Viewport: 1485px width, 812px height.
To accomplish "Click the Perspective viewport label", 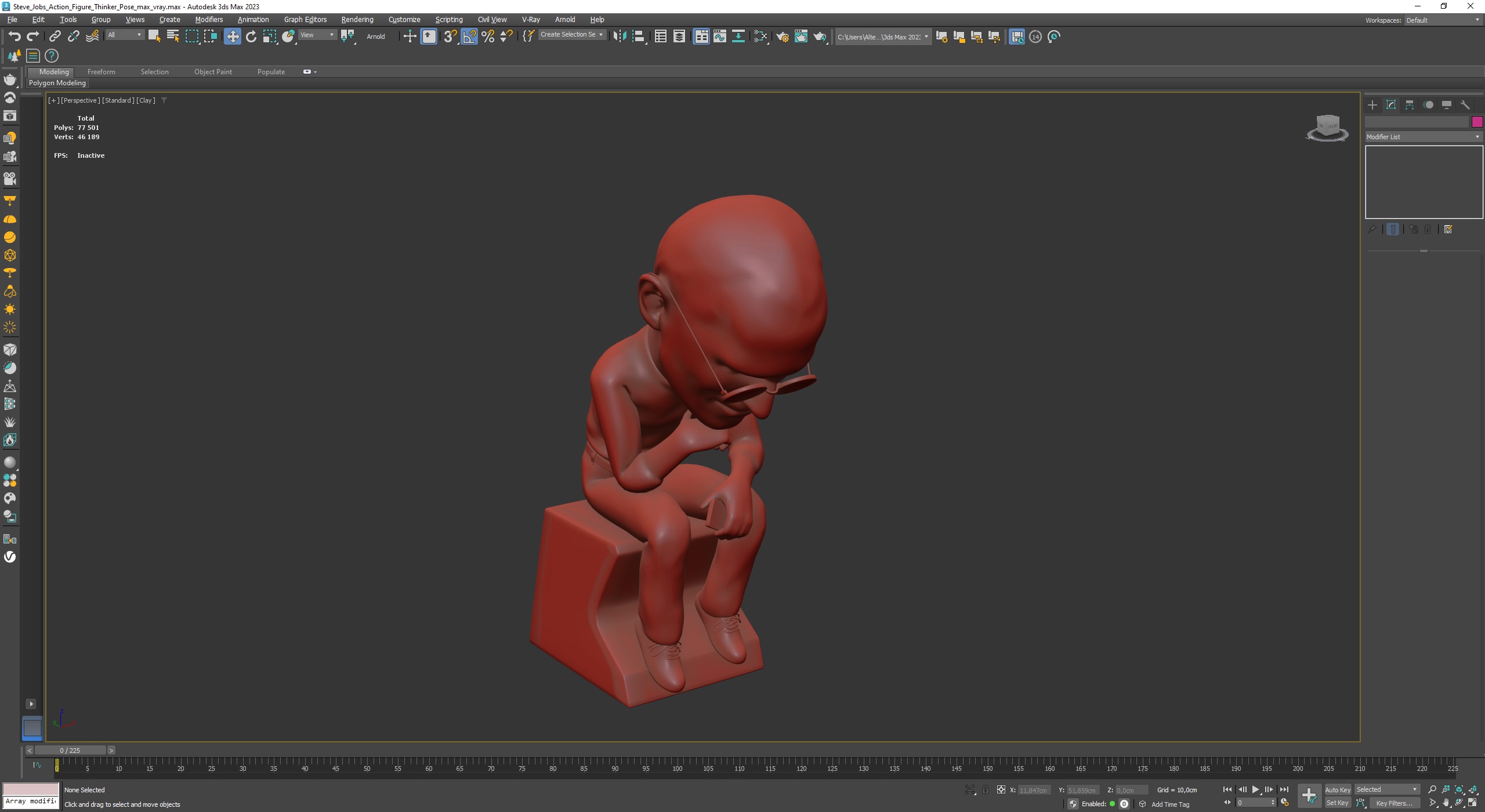I will [80, 100].
